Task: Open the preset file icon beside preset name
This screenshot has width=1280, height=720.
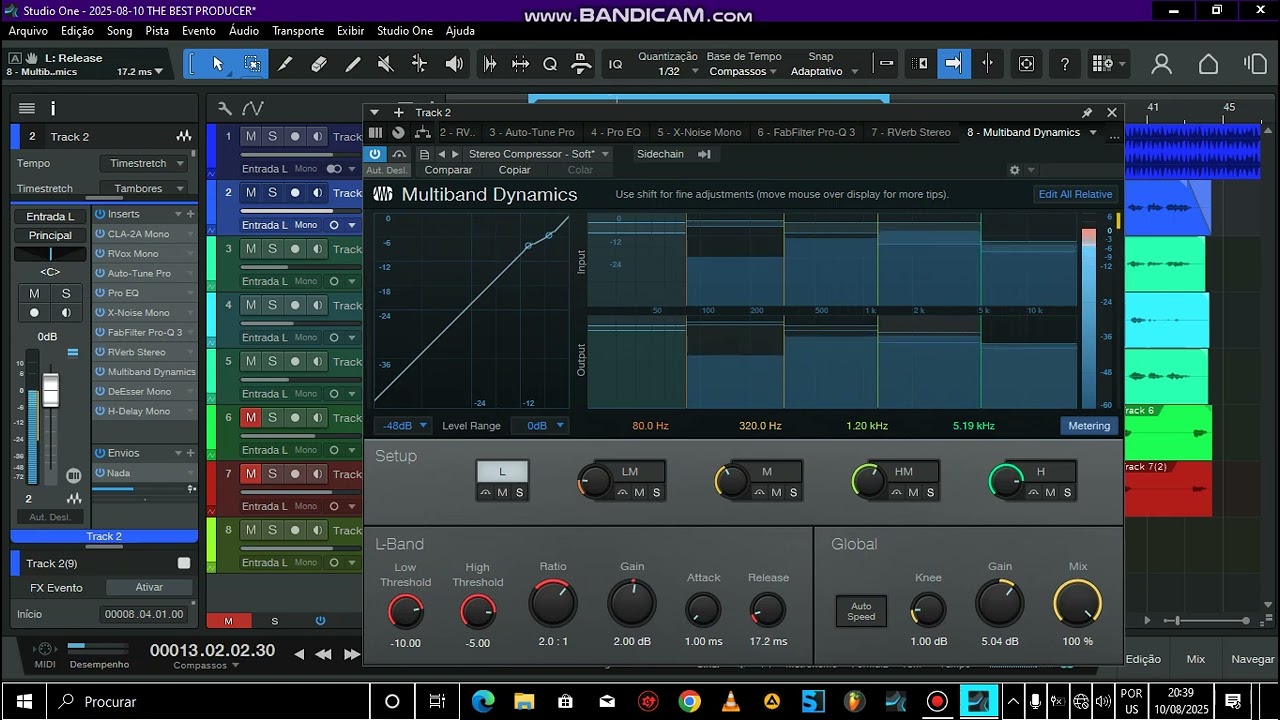Action: 424,154
